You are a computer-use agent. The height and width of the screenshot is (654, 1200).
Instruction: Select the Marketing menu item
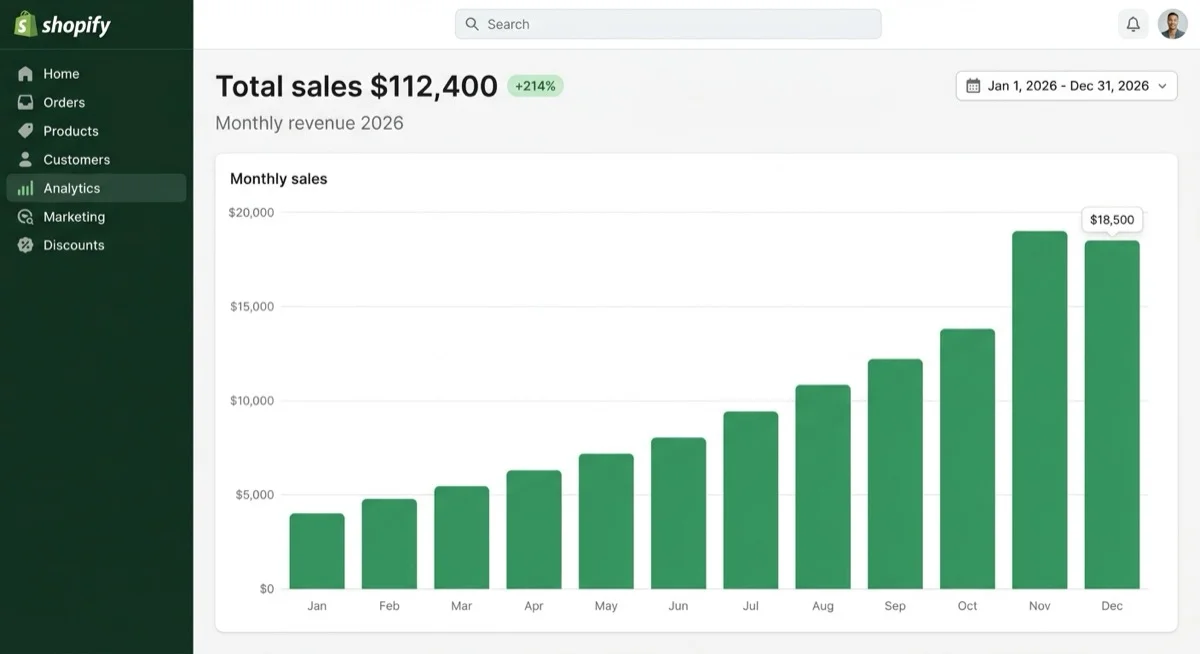tap(96, 217)
